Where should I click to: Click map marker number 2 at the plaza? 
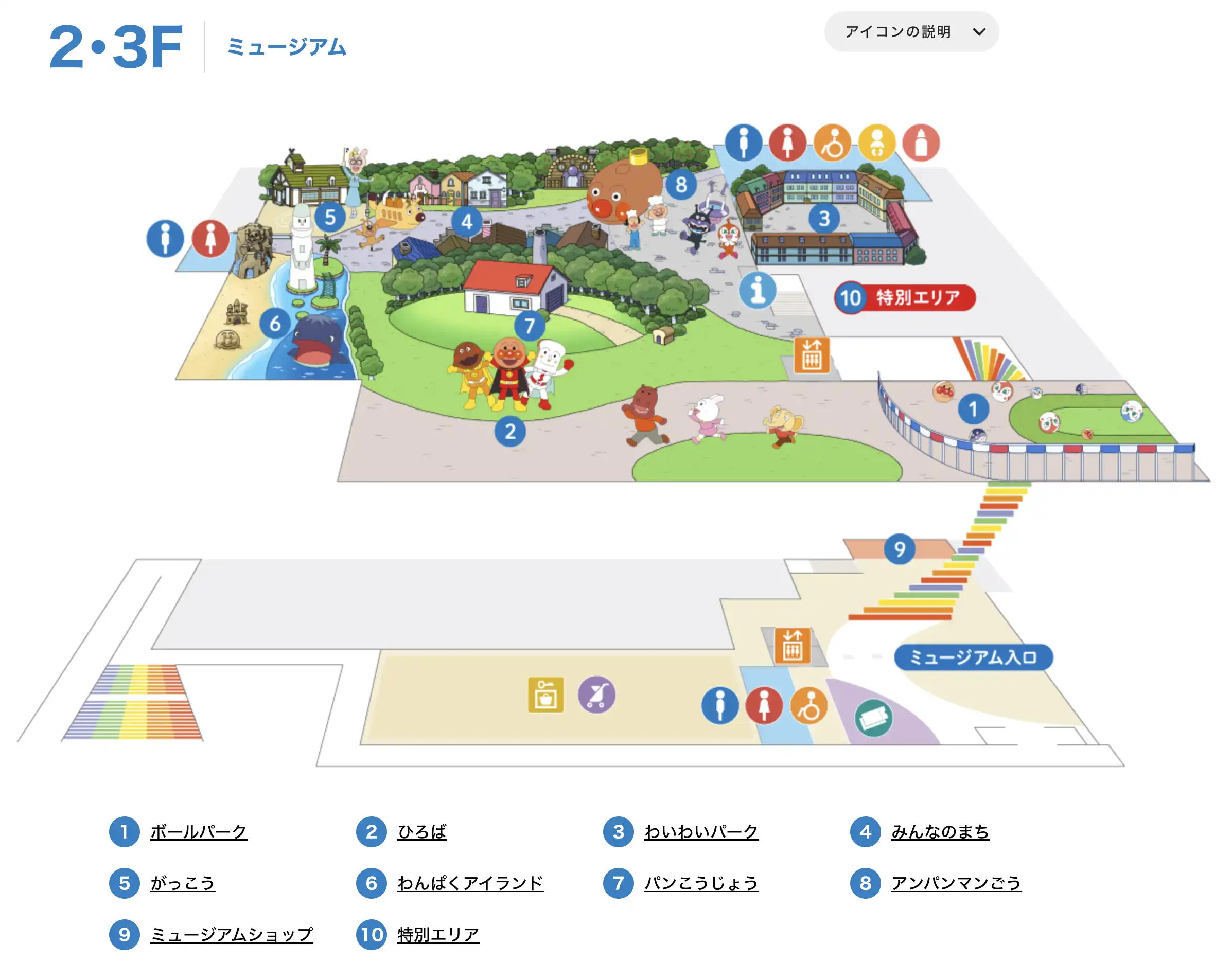click(x=510, y=432)
